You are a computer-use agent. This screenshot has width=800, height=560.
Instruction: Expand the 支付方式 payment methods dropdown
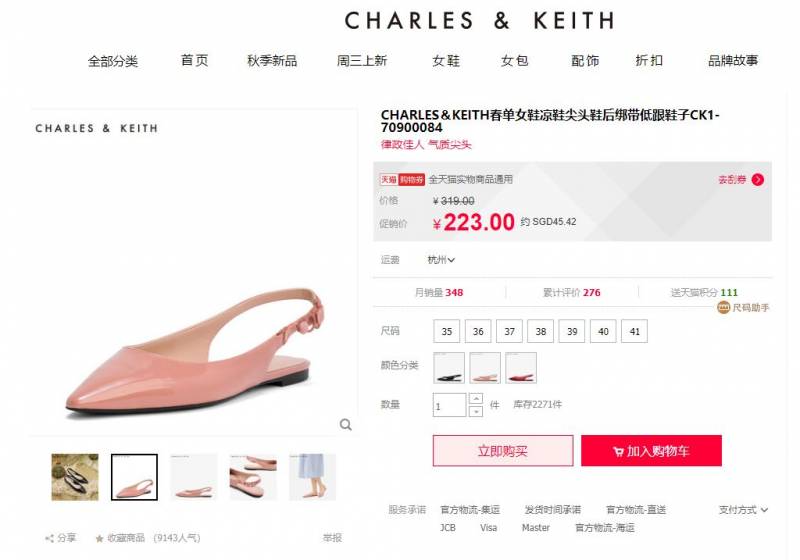(743, 510)
